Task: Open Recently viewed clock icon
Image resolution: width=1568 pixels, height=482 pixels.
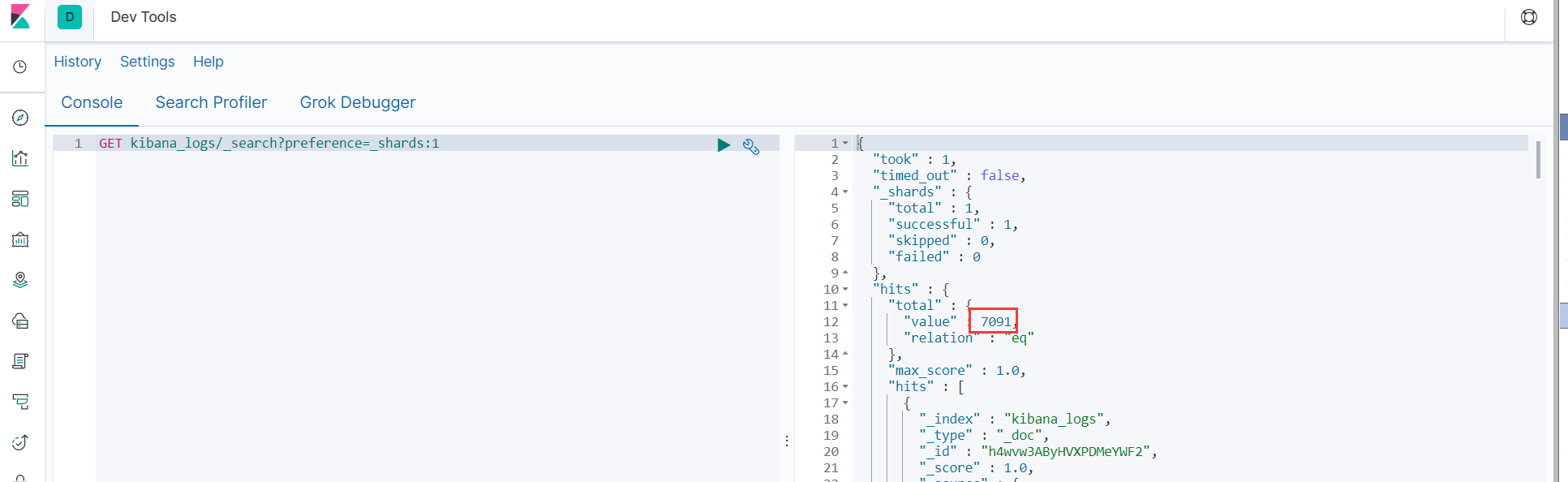Action: [20, 67]
